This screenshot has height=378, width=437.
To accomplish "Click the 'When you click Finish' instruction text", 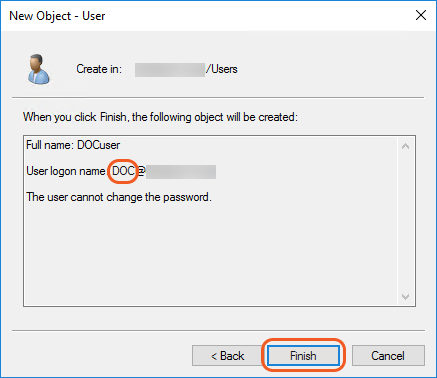I will tap(160, 117).
